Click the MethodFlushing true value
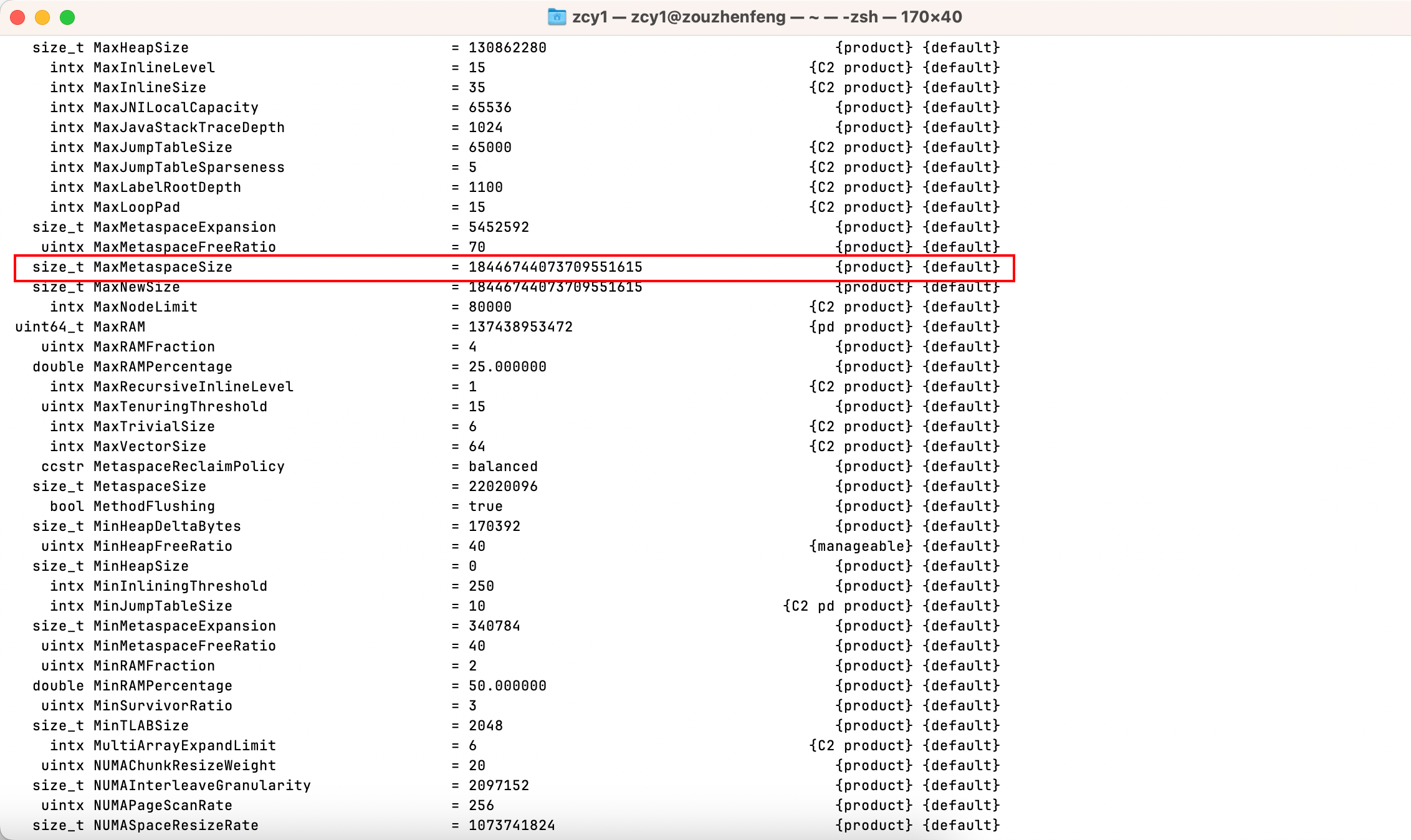 point(485,506)
